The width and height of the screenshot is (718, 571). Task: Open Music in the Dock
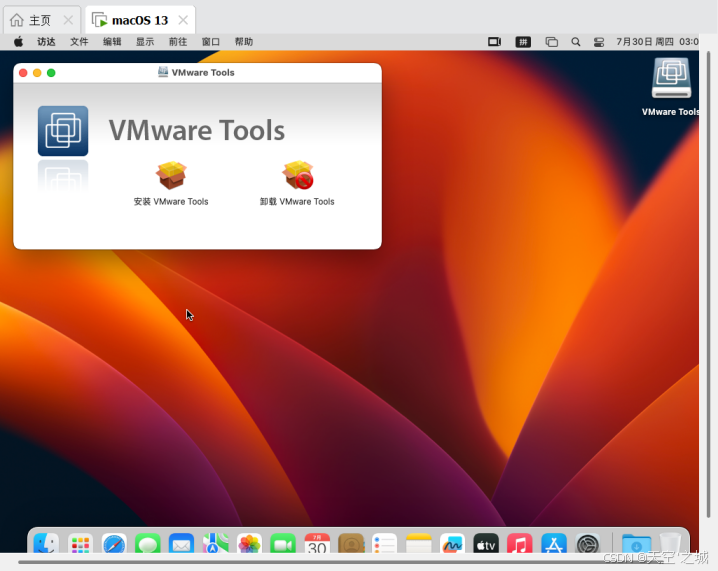[x=520, y=544]
